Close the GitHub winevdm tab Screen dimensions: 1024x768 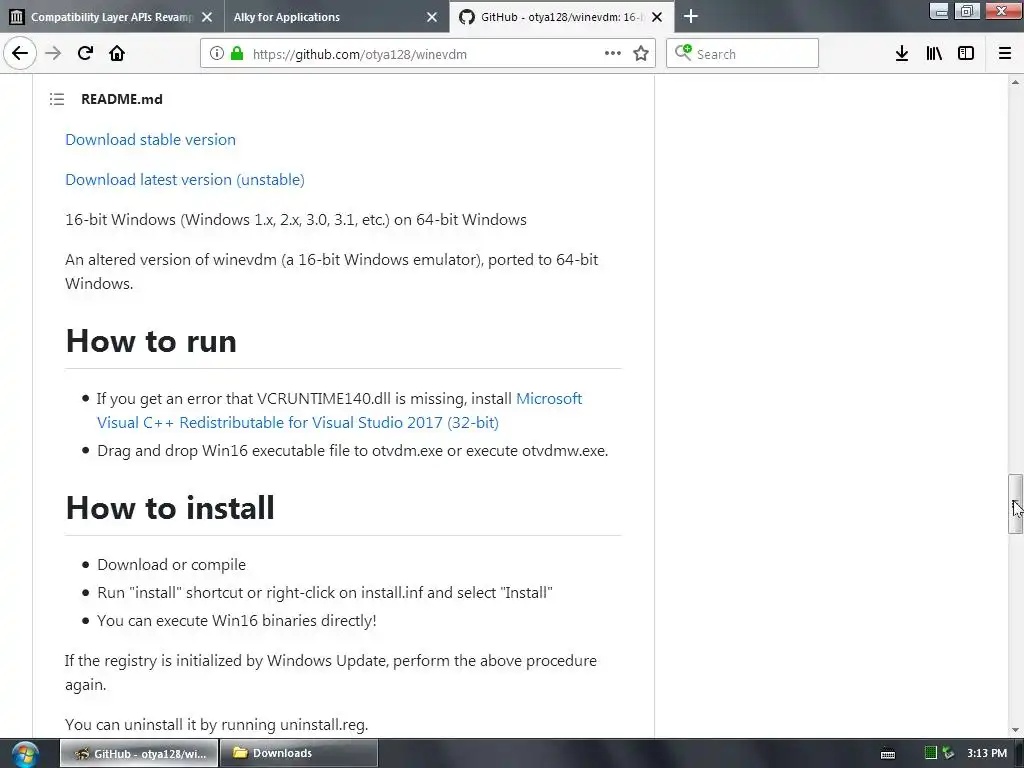coord(657,17)
